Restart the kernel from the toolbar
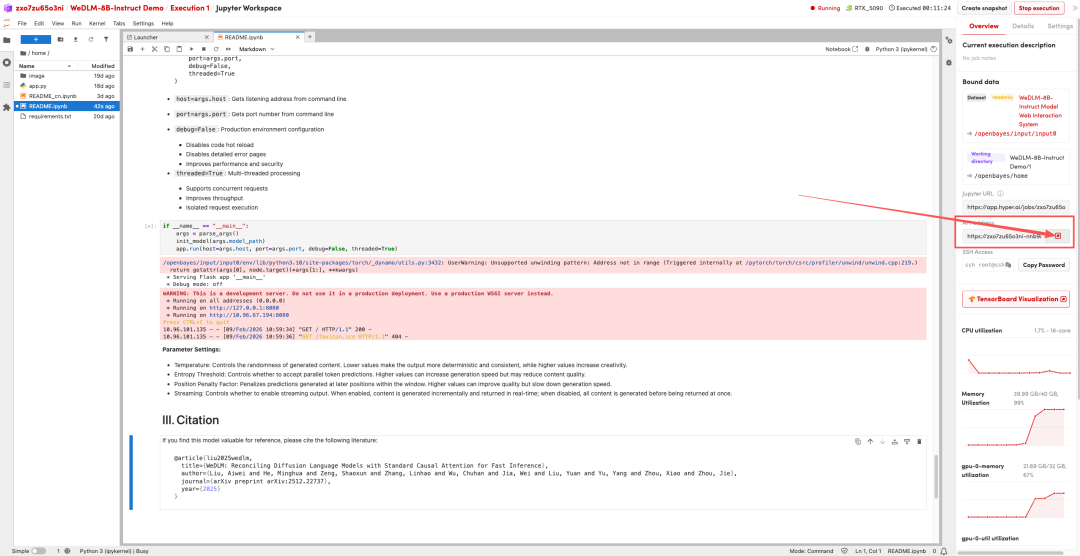Image resolution: width=1080 pixels, height=556 pixels. [x=215, y=49]
